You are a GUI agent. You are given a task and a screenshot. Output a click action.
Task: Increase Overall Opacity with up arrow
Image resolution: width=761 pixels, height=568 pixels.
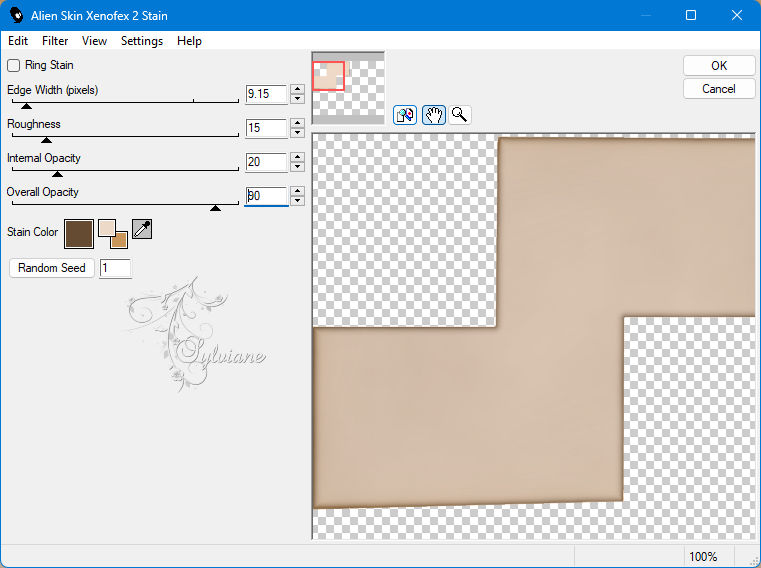pos(298,191)
